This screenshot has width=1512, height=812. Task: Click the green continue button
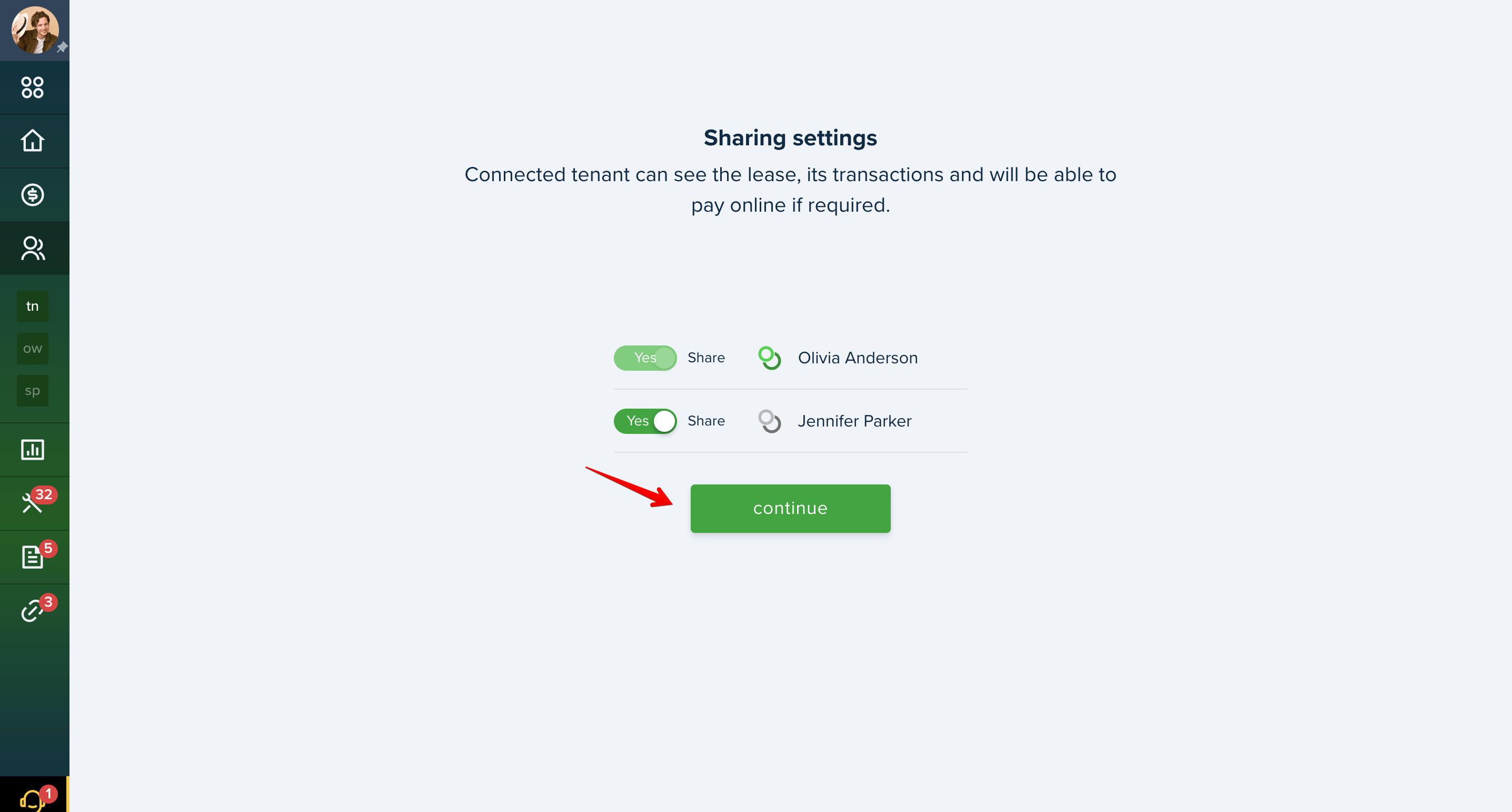pyautogui.click(x=790, y=509)
